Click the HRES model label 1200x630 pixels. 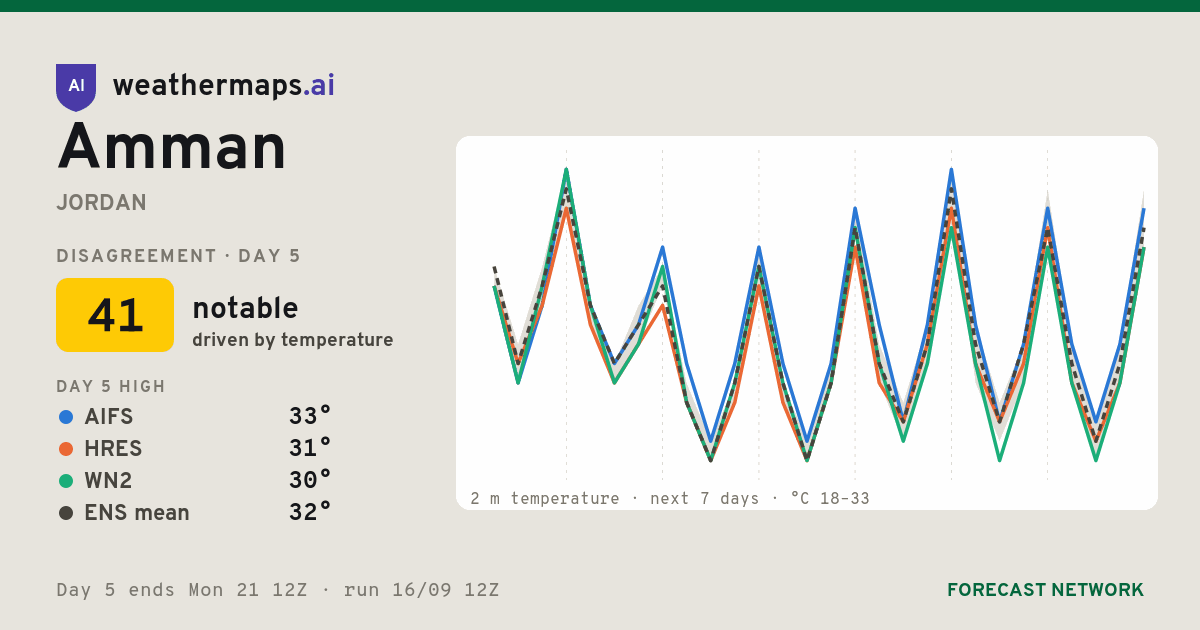113,449
